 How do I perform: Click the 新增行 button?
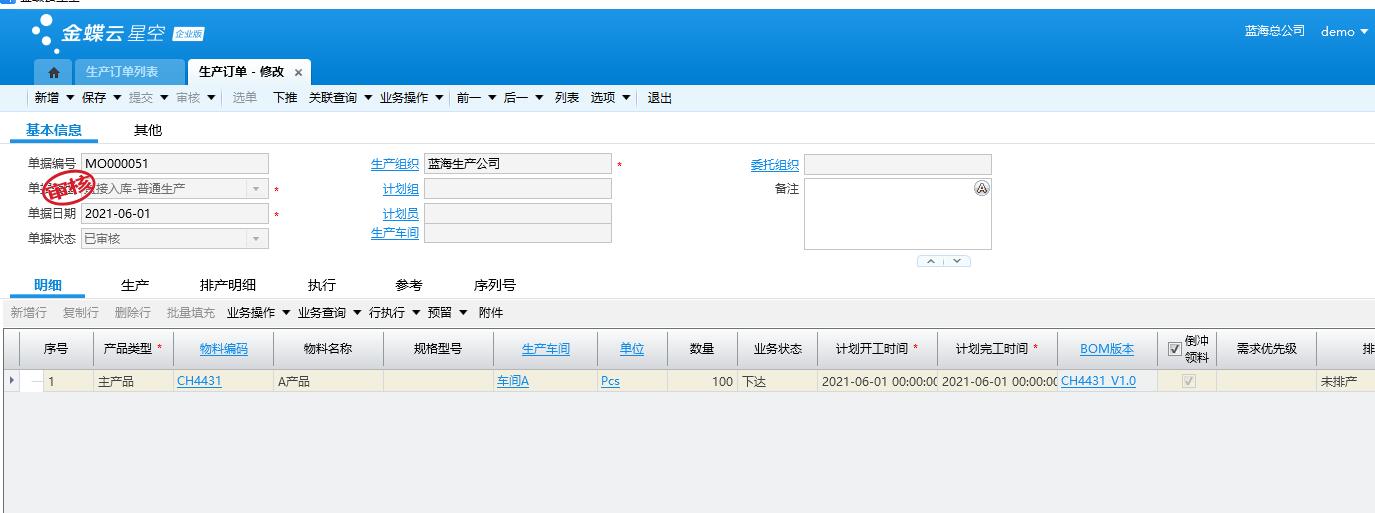pyautogui.click(x=29, y=313)
